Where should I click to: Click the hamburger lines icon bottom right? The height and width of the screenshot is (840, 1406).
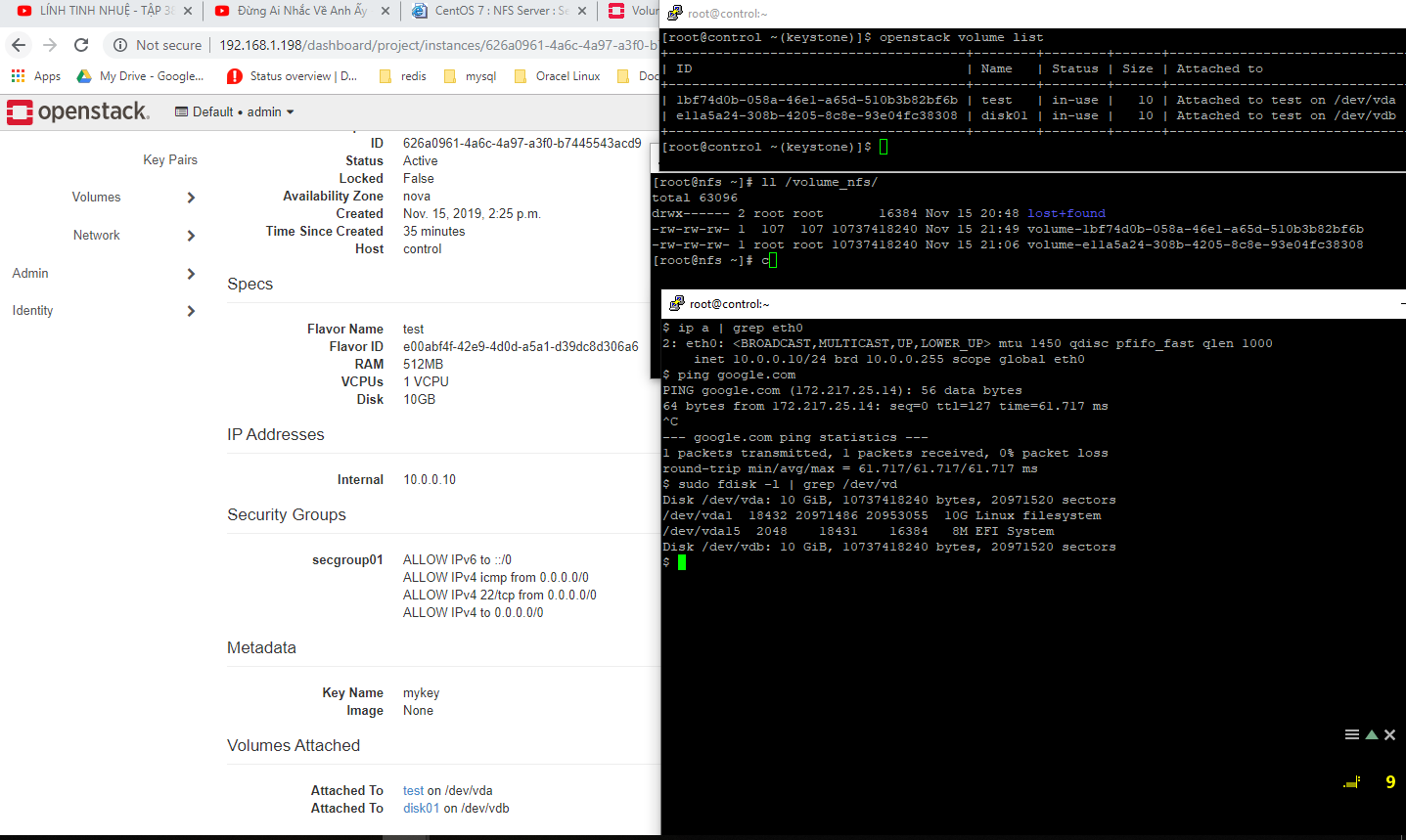click(x=1352, y=734)
